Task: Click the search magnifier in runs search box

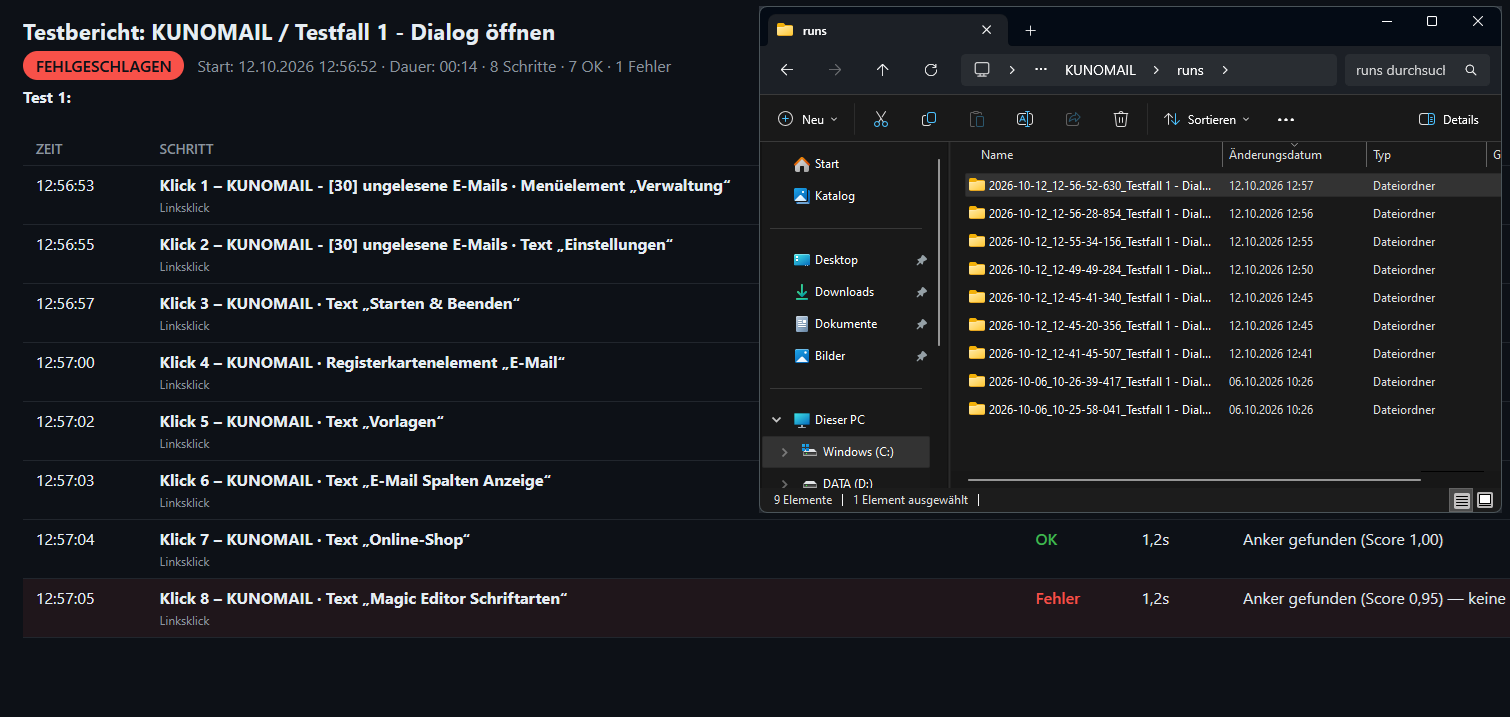Action: [x=1470, y=70]
